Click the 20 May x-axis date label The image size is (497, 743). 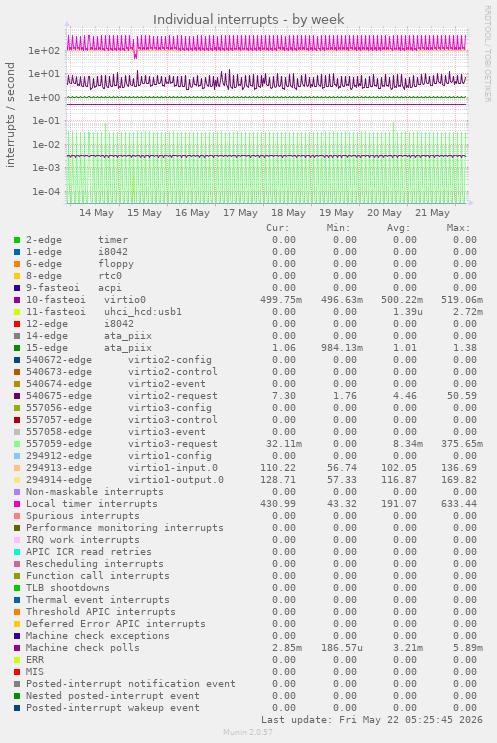[x=384, y=213]
